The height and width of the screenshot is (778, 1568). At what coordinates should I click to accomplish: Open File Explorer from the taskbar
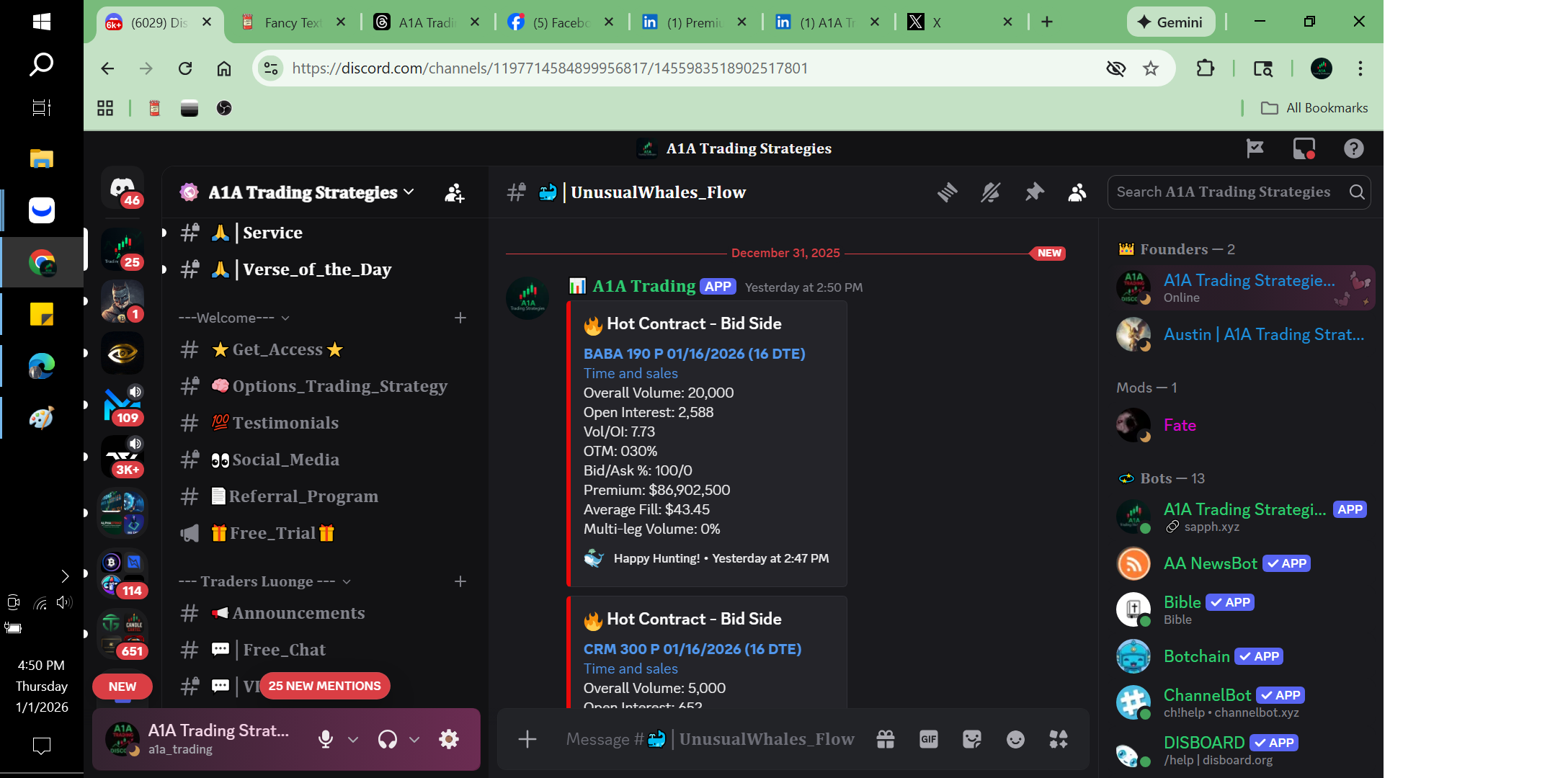[42, 158]
